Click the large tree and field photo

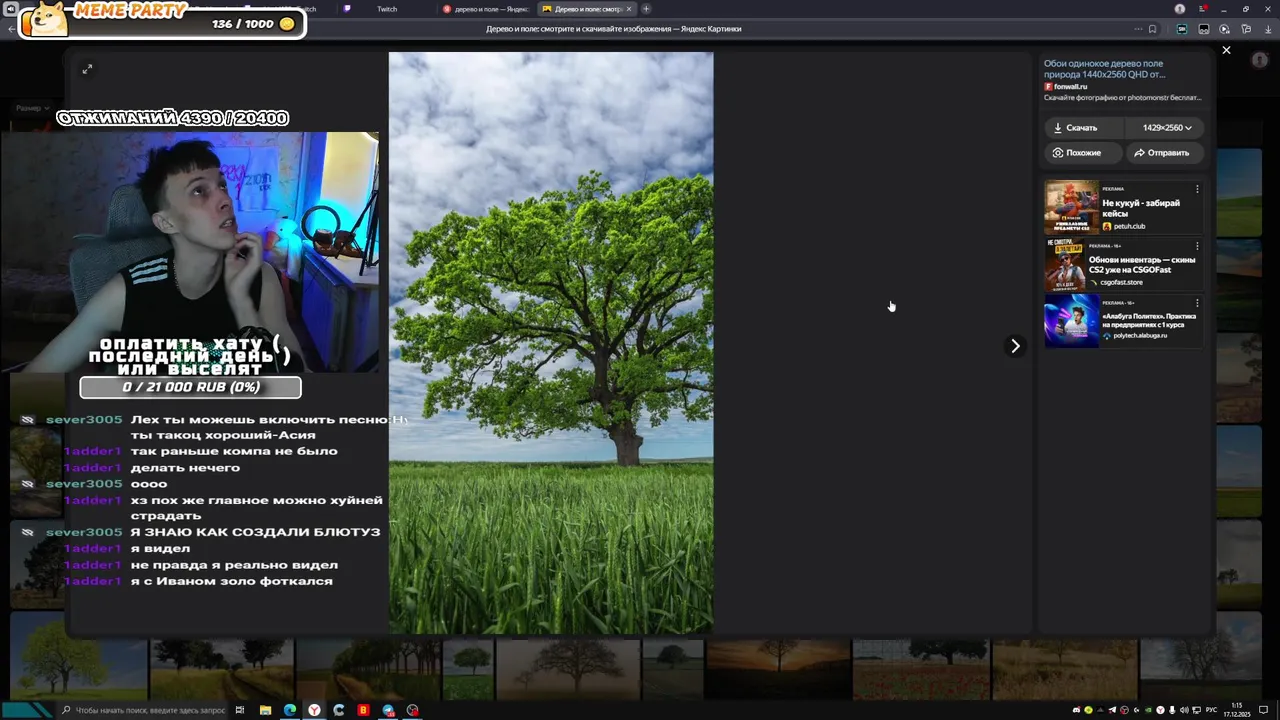(551, 343)
